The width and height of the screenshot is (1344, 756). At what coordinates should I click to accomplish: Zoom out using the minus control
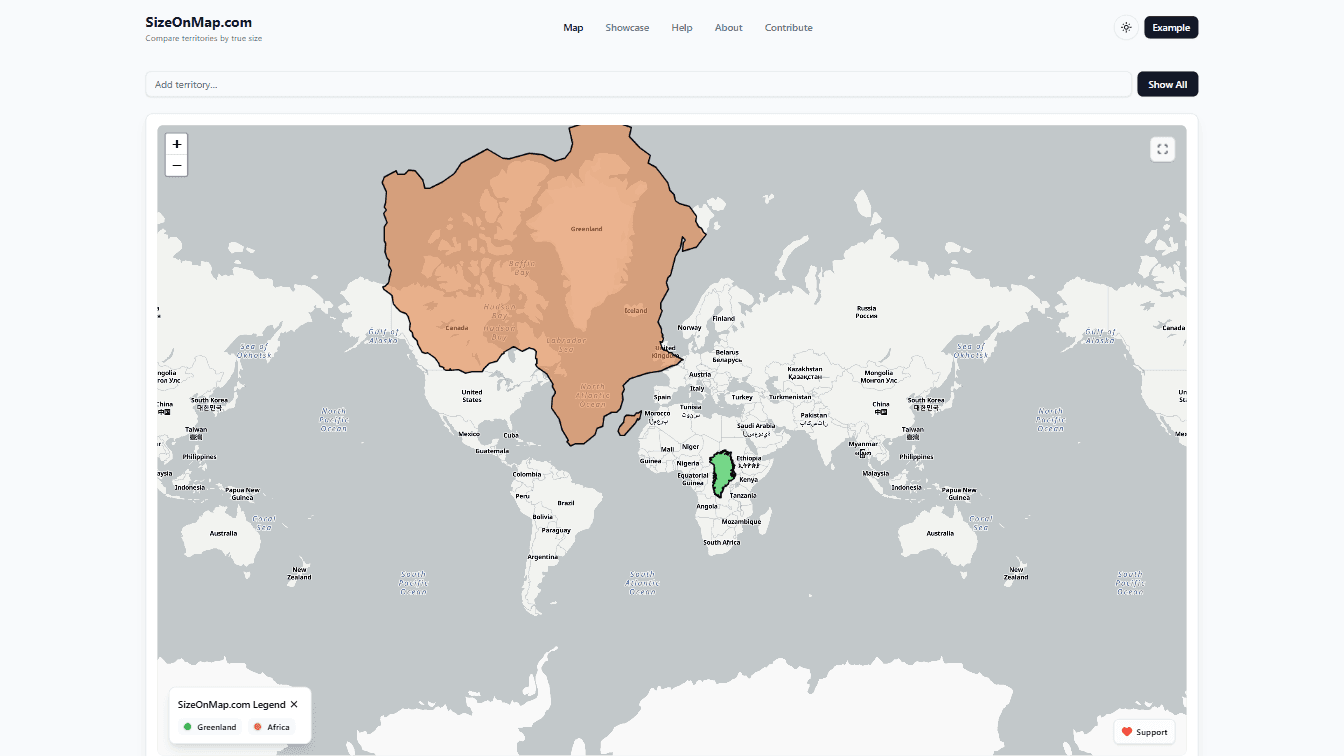point(176,165)
